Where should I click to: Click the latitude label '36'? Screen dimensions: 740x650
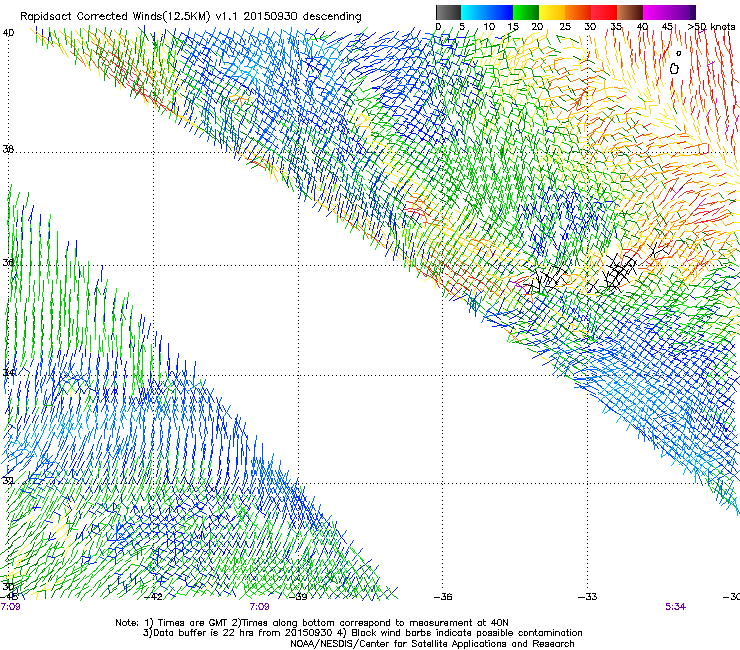(x=8, y=262)
